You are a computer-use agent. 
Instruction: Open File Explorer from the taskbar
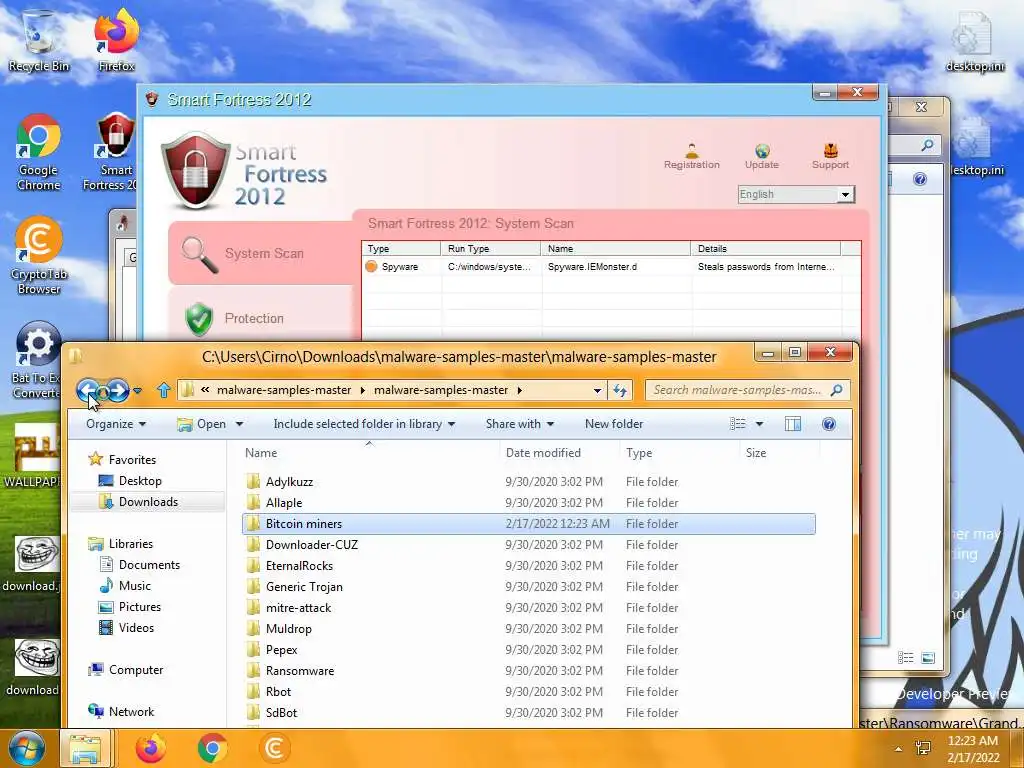pos(86,748)
